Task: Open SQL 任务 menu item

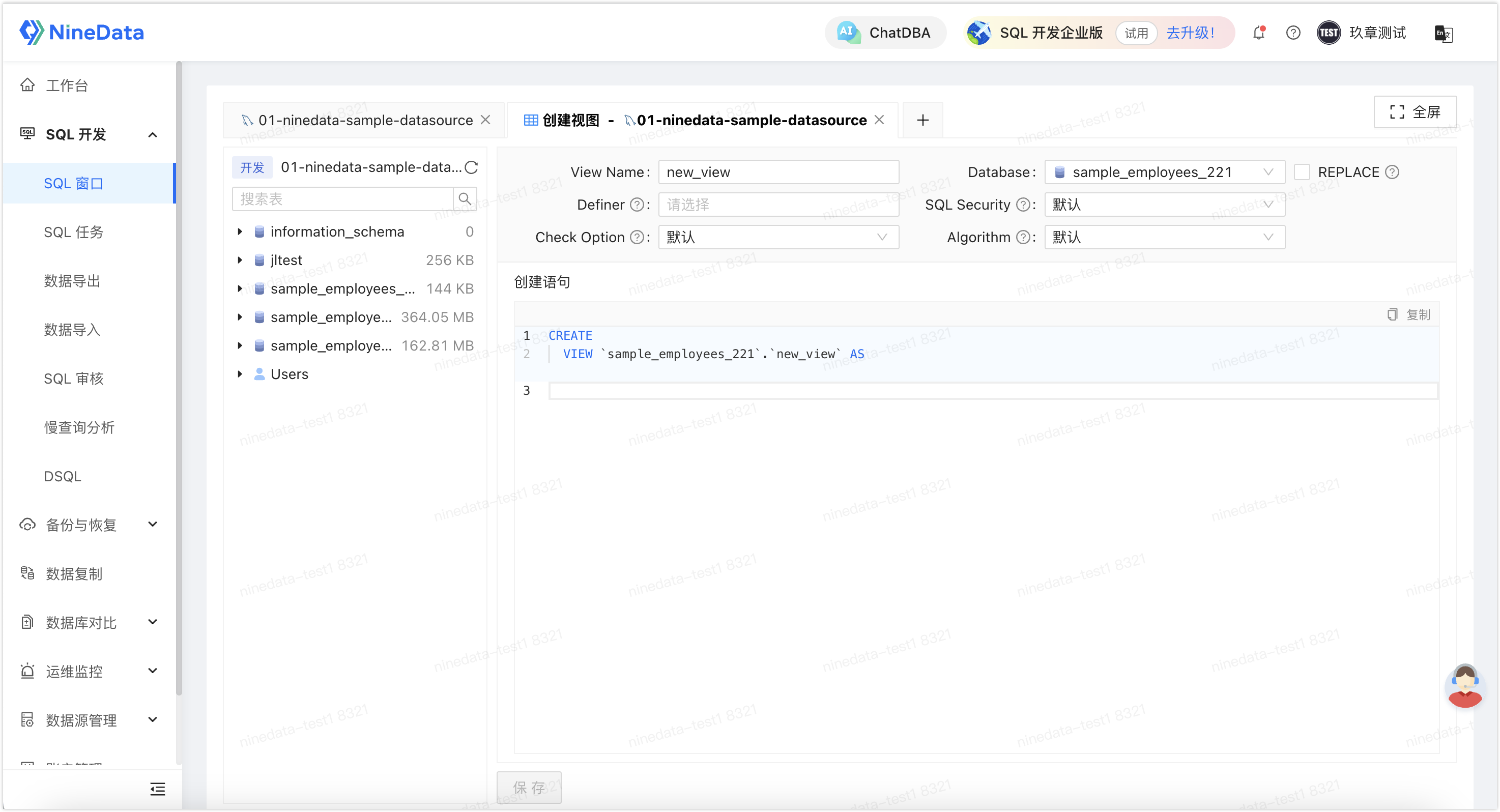Action: click(73, 232)
